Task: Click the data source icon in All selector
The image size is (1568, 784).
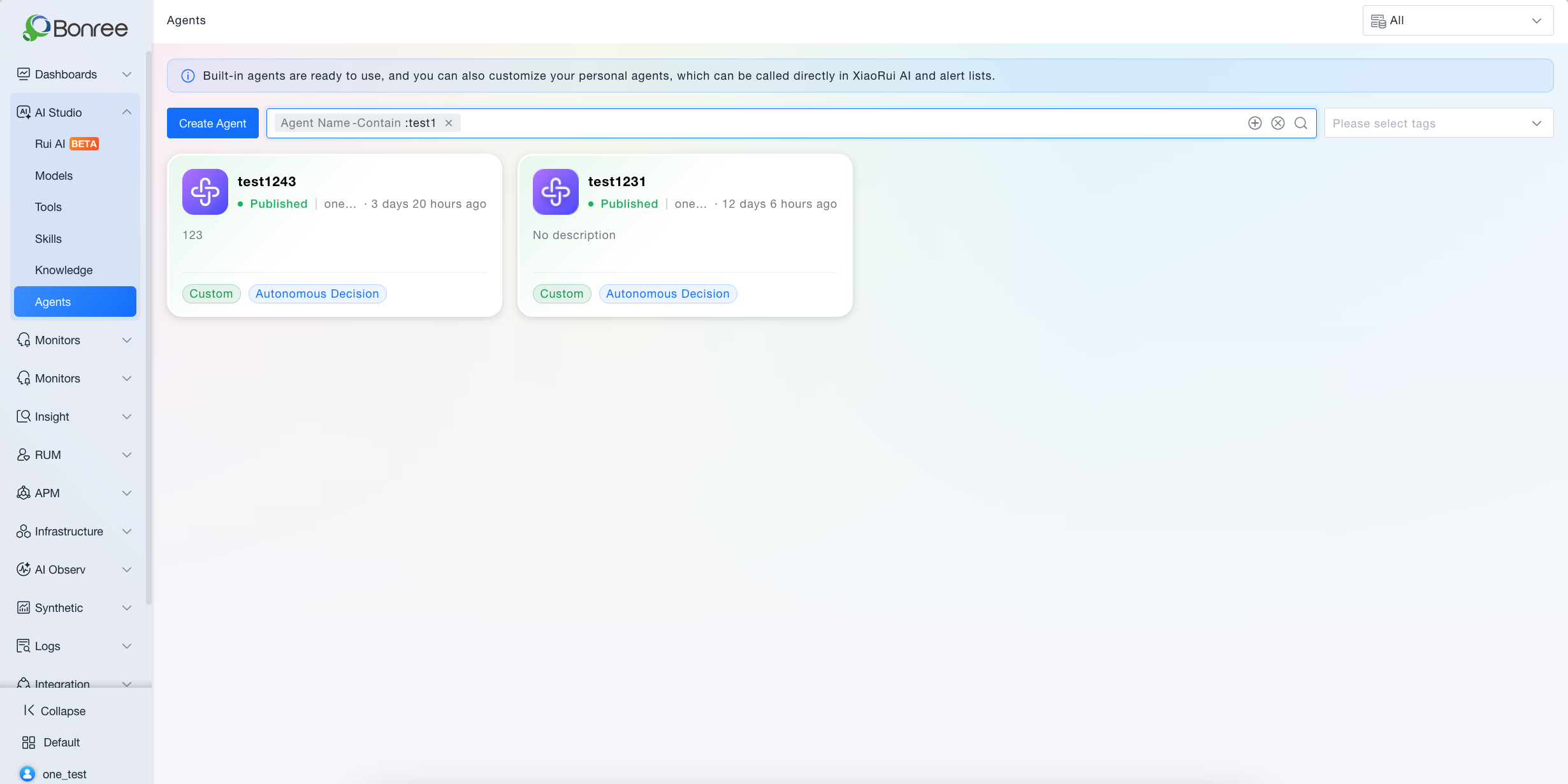Action: [1378, 21]
